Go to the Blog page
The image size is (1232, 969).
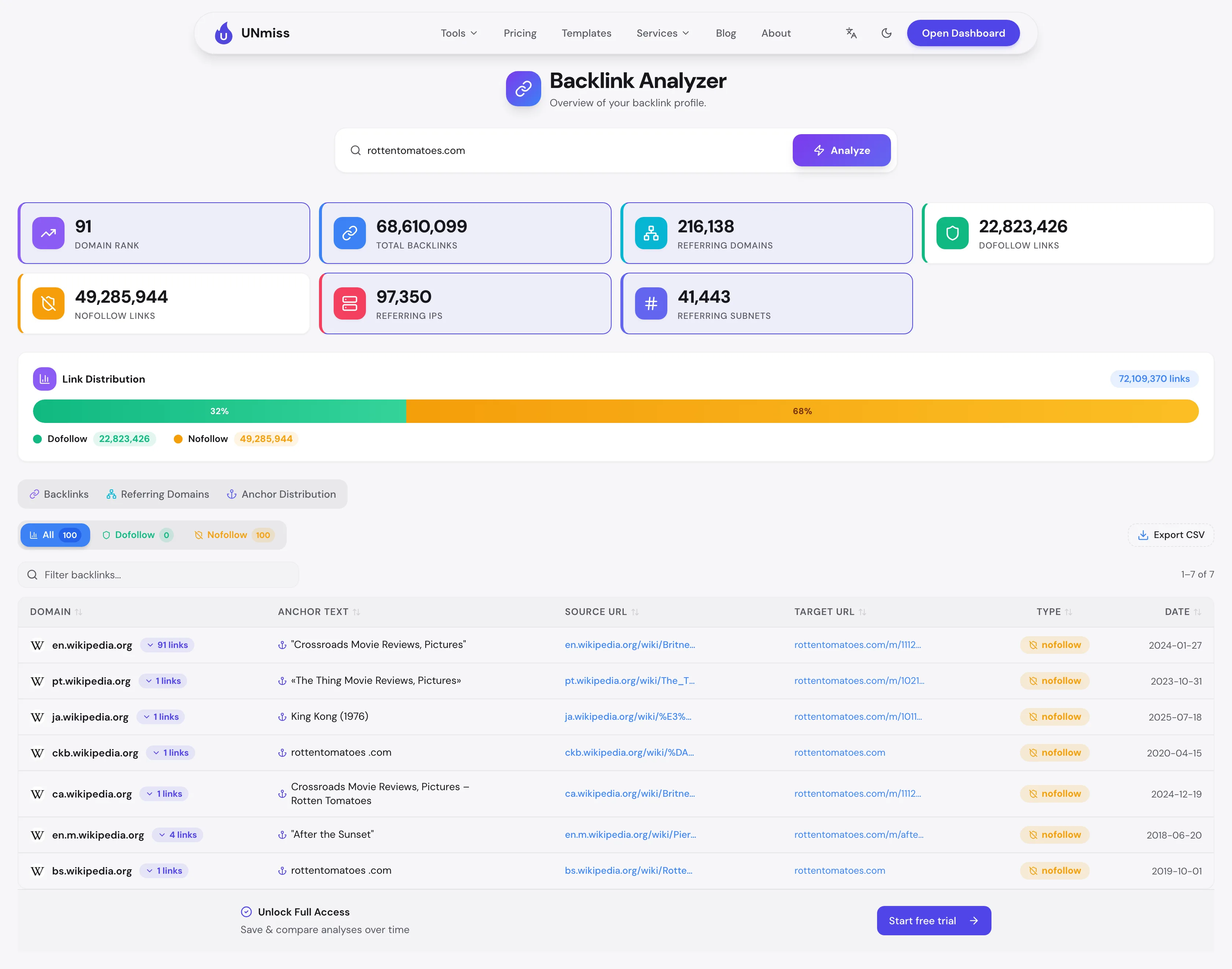click(726, 33)
